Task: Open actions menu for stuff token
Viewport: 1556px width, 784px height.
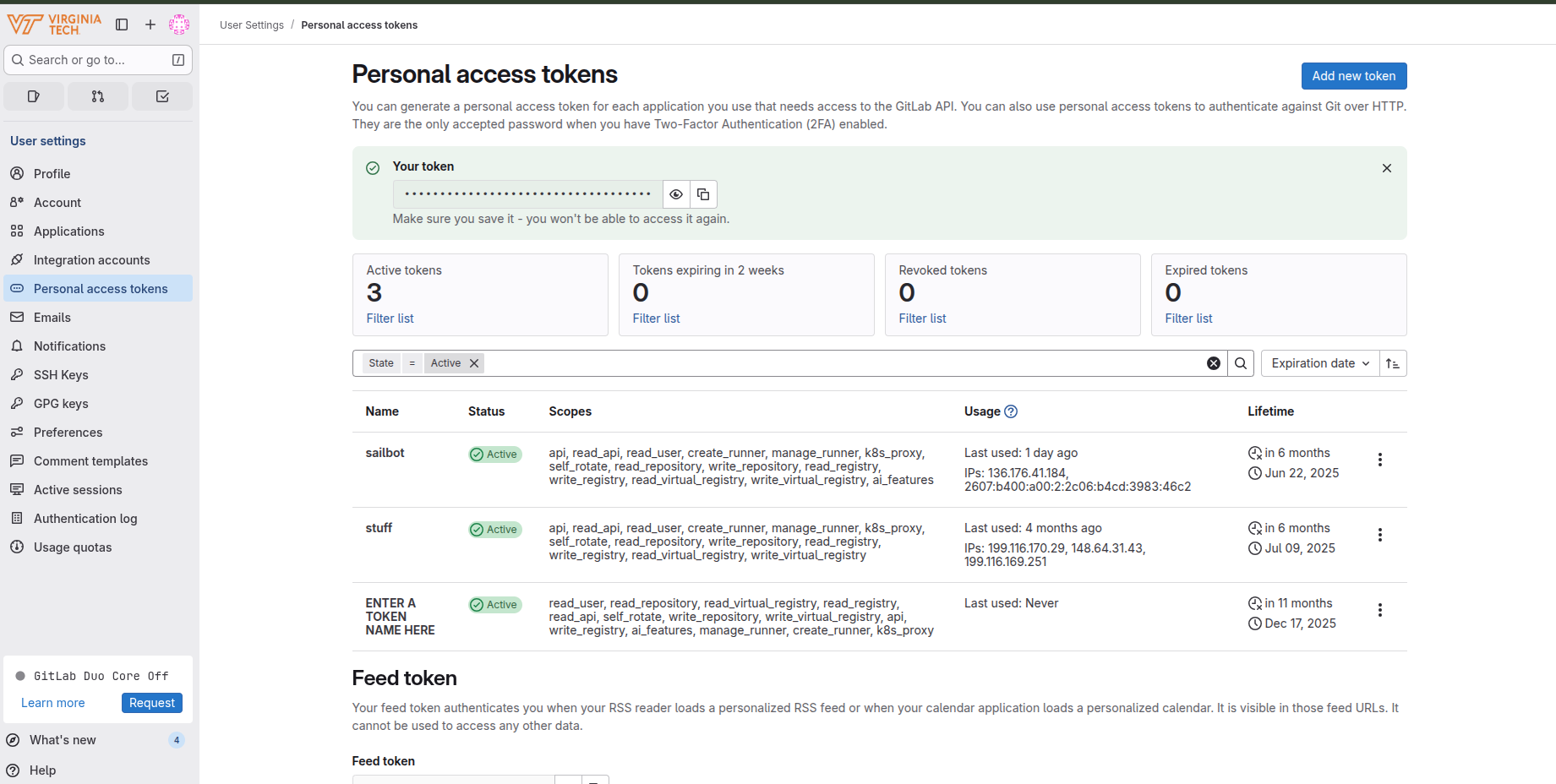Action: click(1380, 535)
